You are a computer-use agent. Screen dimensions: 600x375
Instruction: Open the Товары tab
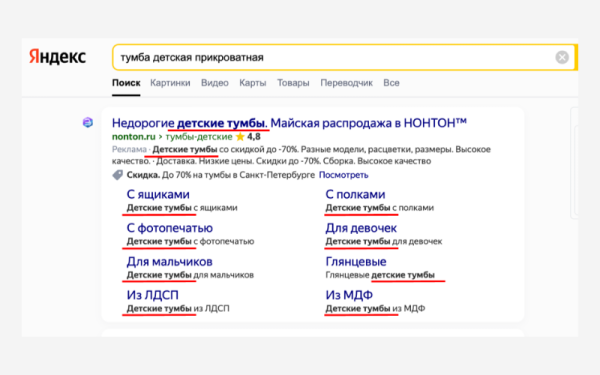point(293,83)
